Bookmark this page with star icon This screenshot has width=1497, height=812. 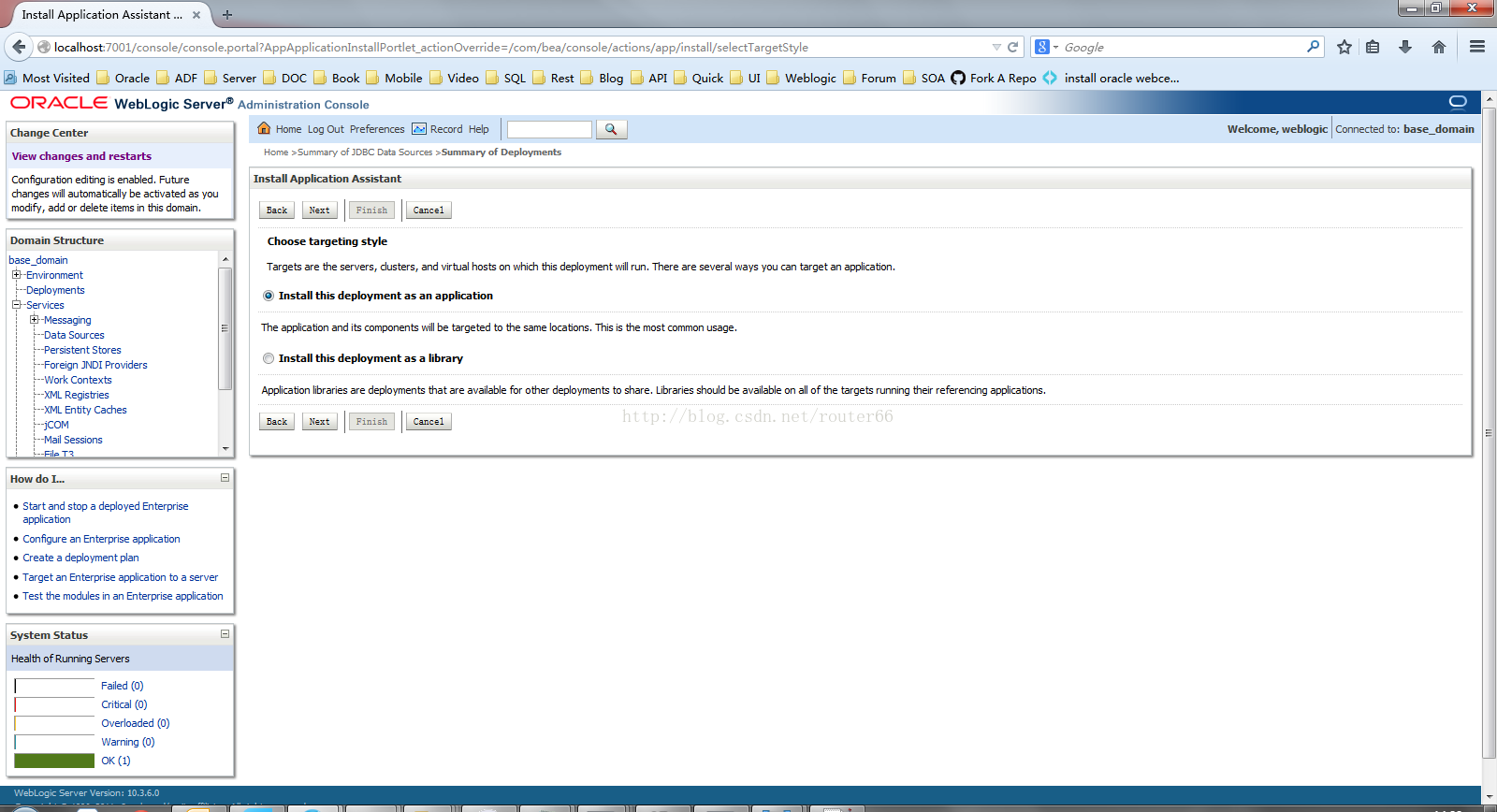pos(1344,47)
